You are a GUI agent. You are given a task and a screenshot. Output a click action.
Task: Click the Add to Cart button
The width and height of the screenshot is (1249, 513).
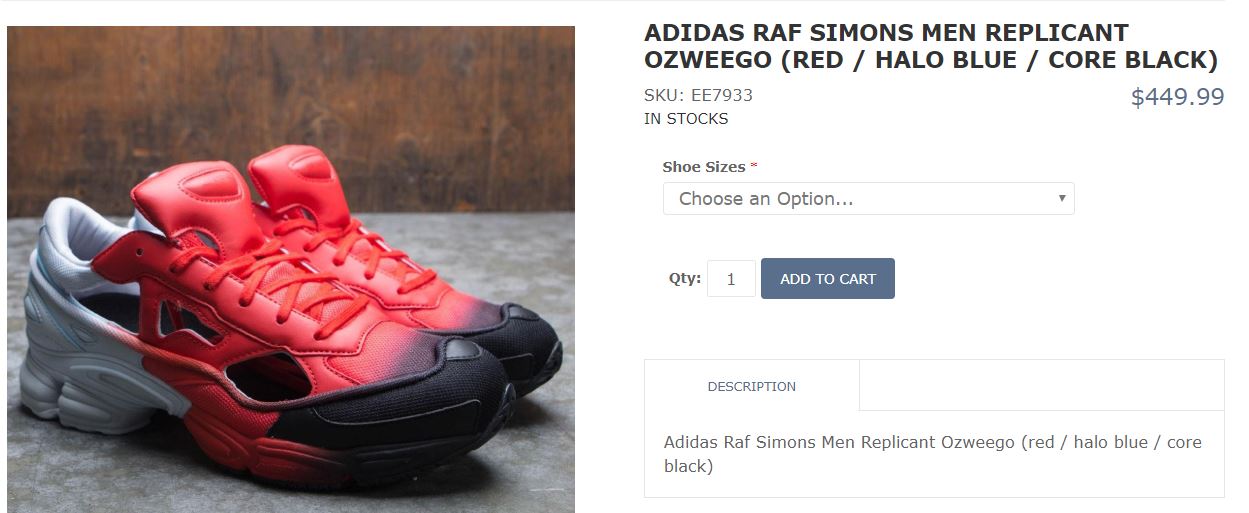tap(827, 279)
